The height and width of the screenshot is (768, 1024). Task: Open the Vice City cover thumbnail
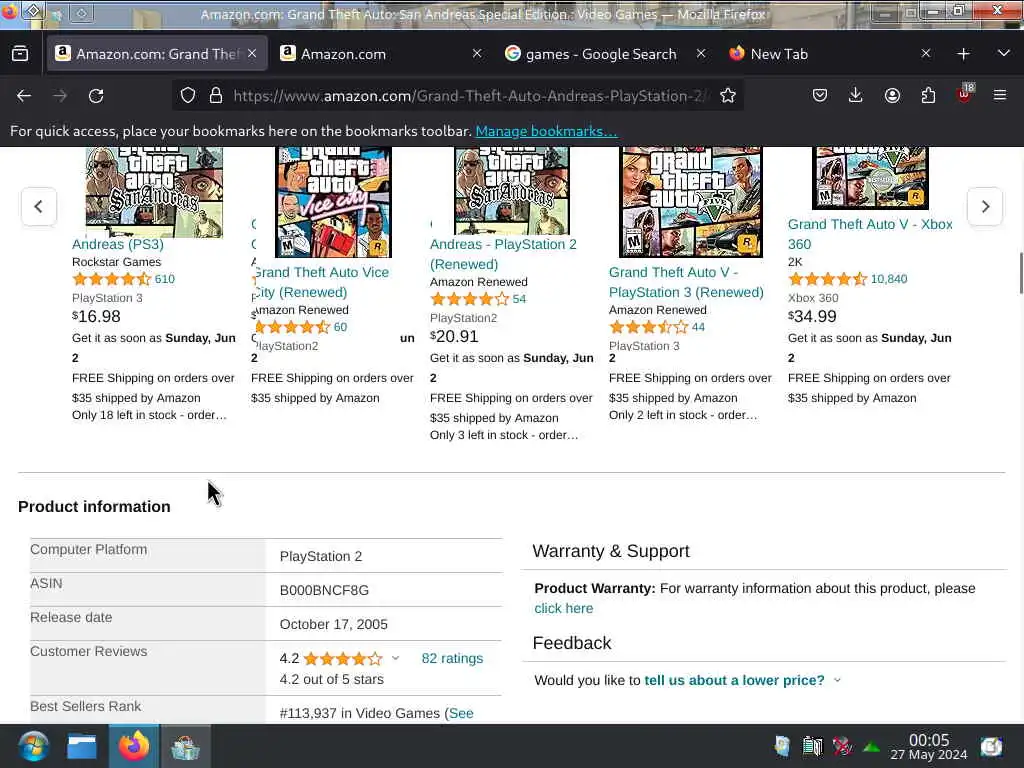point(334,202)
